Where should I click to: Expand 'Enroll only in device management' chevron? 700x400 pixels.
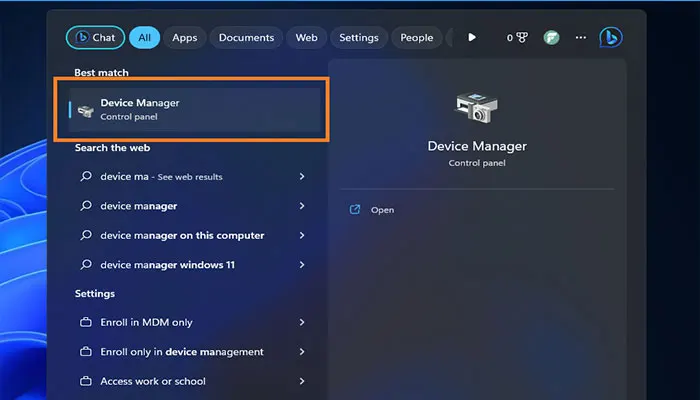coord(302,352)
